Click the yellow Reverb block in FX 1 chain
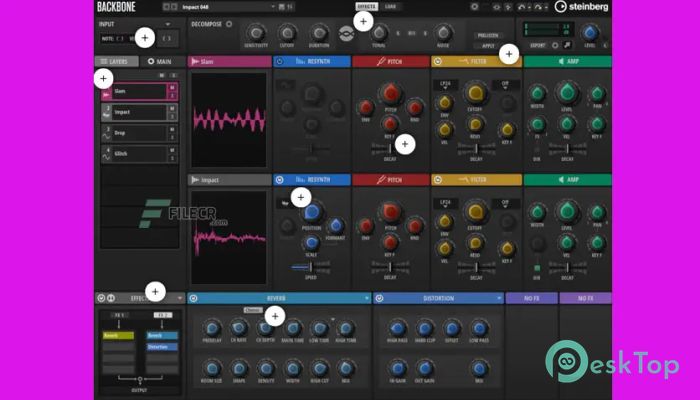 click(118, 335)
